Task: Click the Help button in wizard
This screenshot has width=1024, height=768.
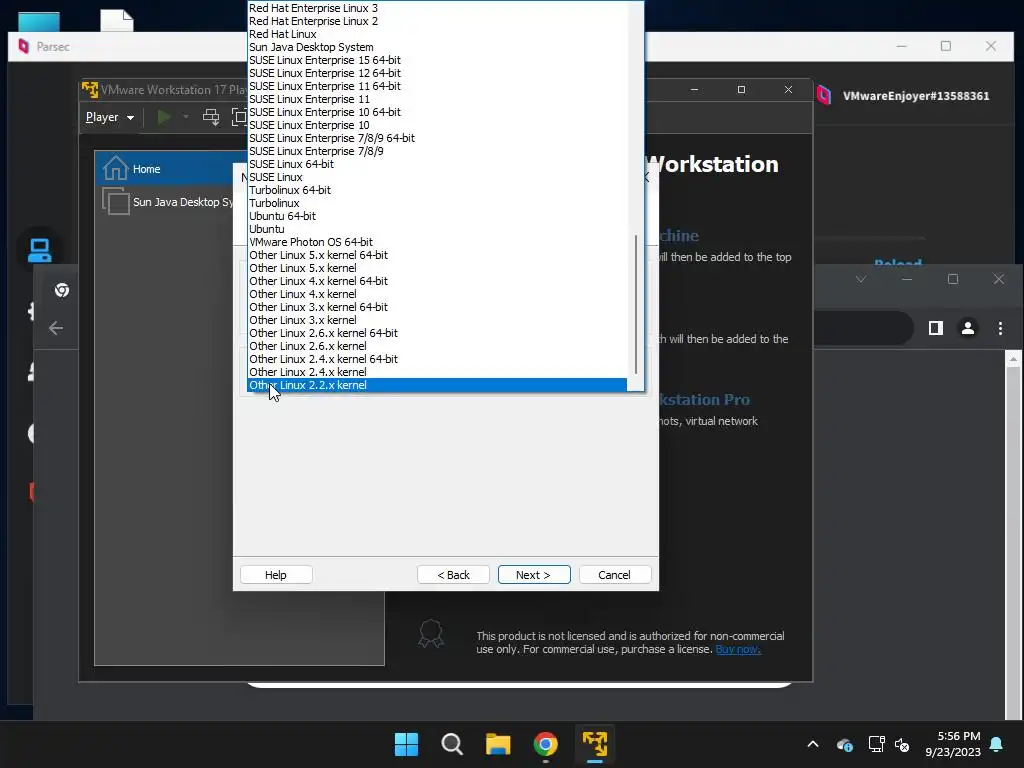Action: click(276, 575)
